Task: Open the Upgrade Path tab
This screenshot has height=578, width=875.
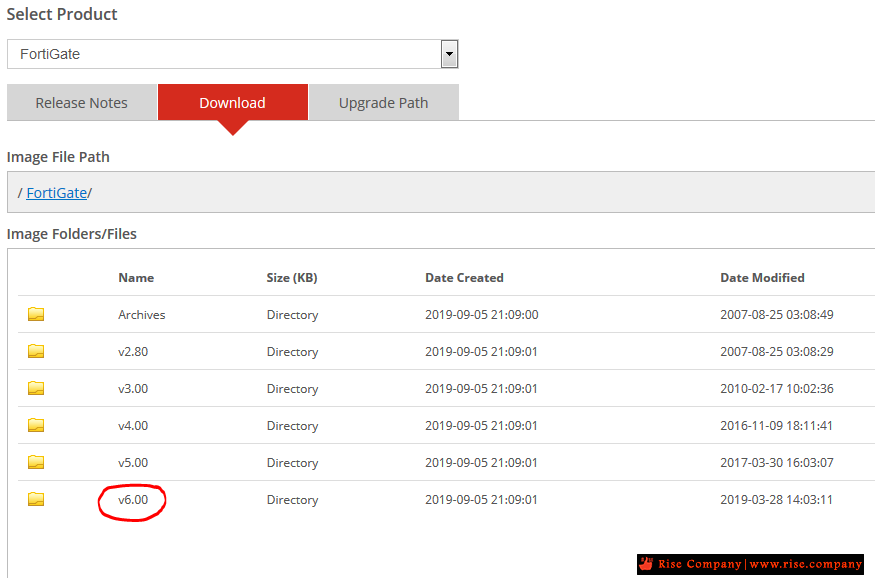Action: point(383,103)
